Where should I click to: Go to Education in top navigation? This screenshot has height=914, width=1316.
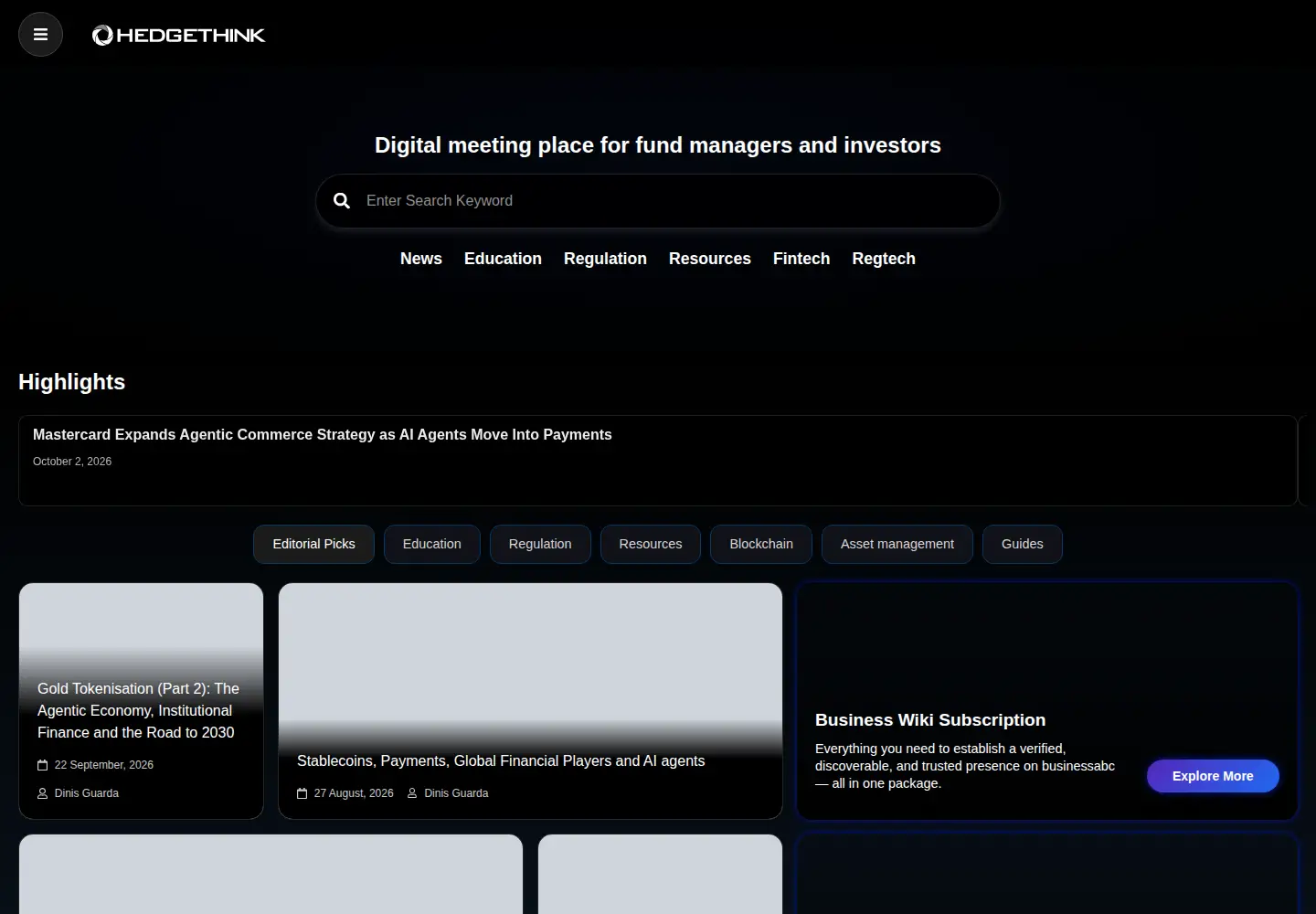[503, 259]
